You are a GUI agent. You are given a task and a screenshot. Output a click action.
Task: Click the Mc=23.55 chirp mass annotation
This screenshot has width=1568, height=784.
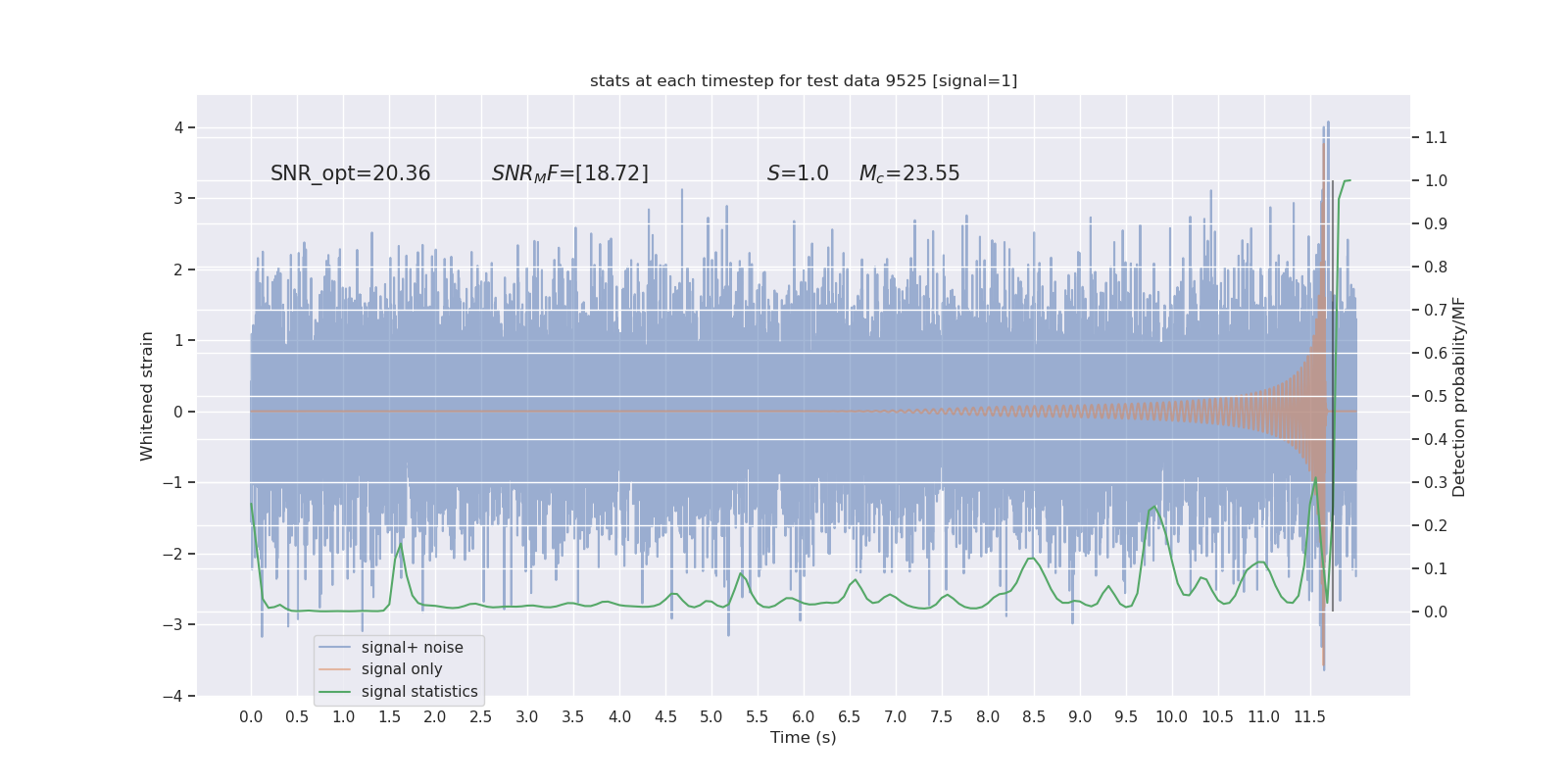coord(909,173)
